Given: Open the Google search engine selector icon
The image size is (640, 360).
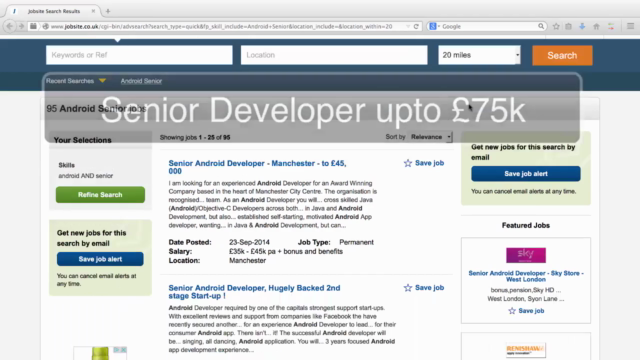Looking at the screenshot, I should tap(433, 26).
